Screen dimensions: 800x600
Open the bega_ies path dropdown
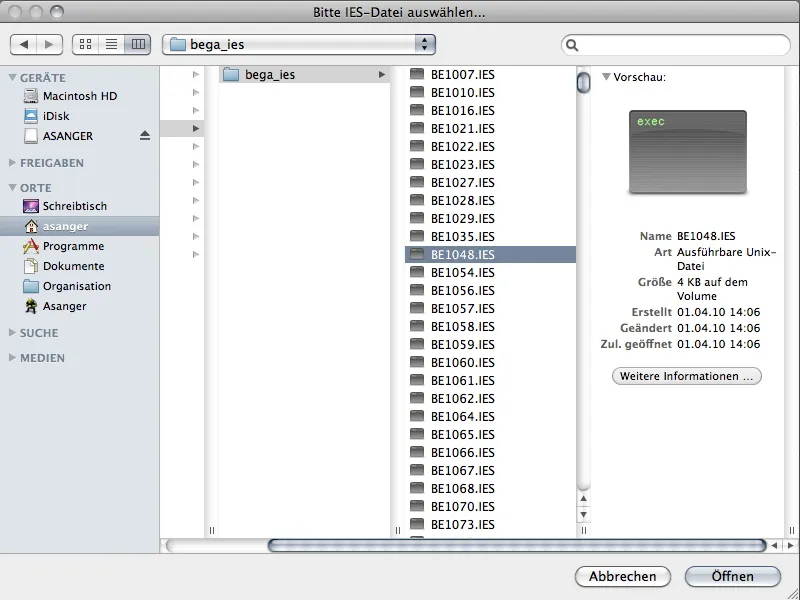point(300,44)
